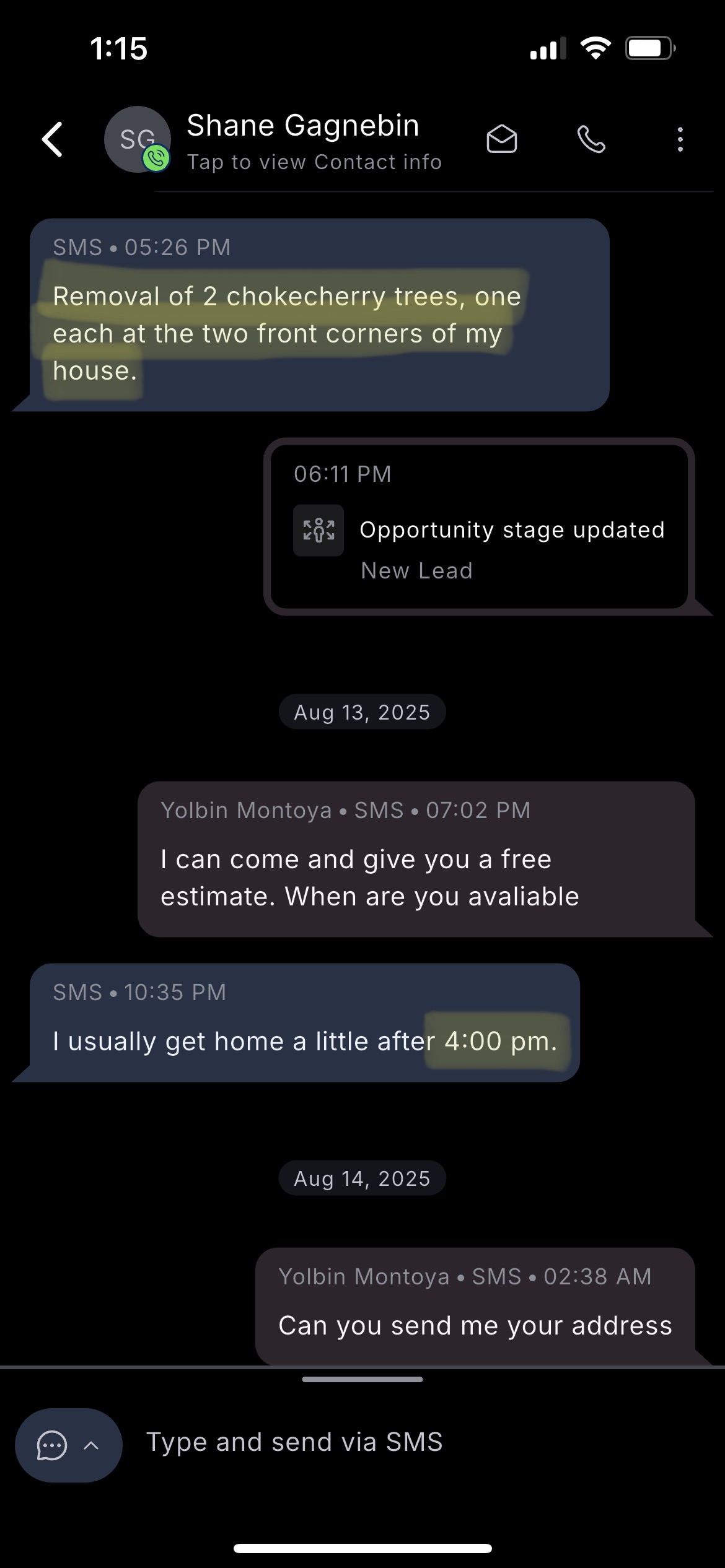This screenshot has width=725, height=1568.
Task: Open the 'Opportunity stage updated' card
Action: [x=479, y=526]
